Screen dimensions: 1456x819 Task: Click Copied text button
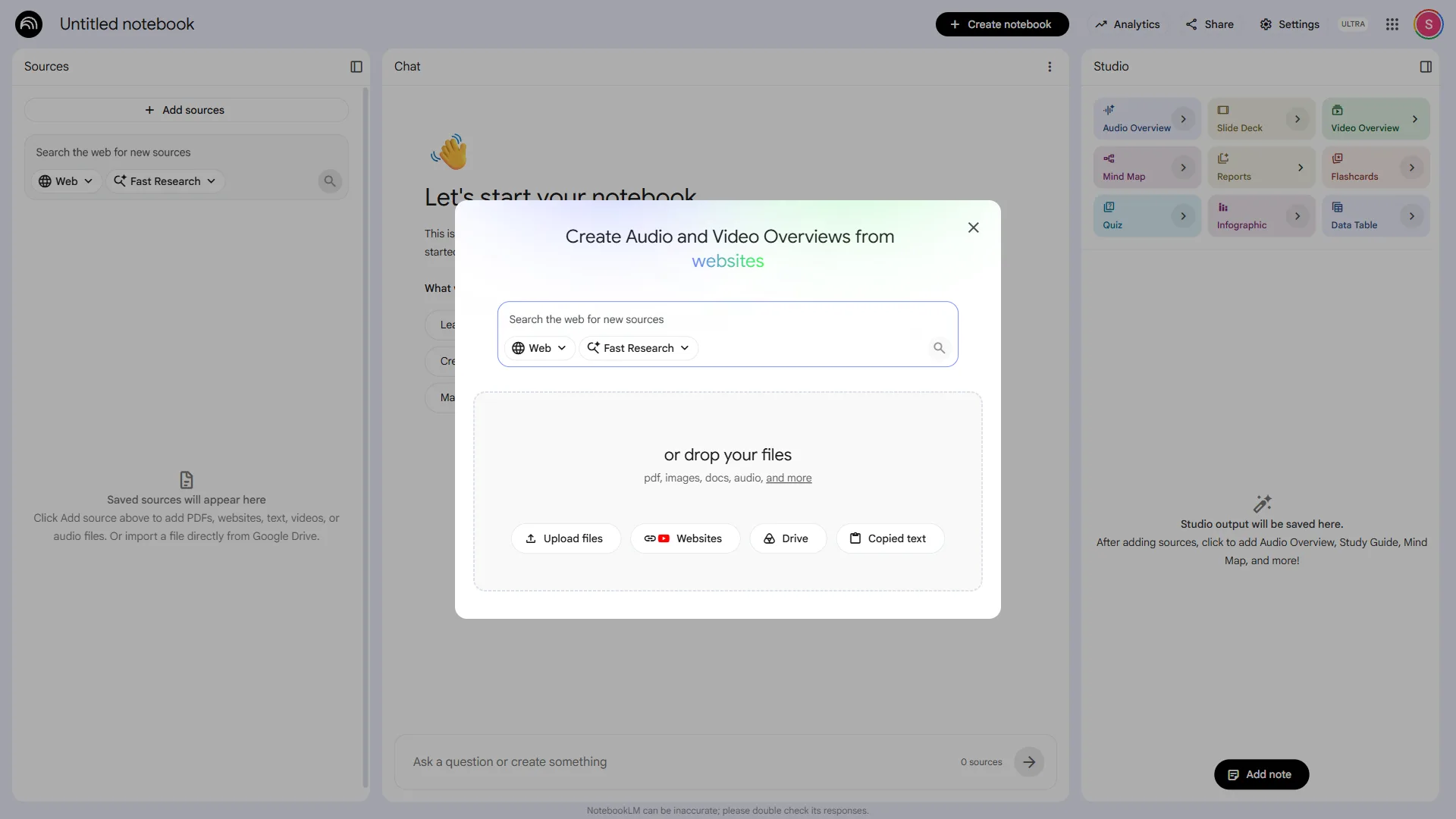coord(889,538)
